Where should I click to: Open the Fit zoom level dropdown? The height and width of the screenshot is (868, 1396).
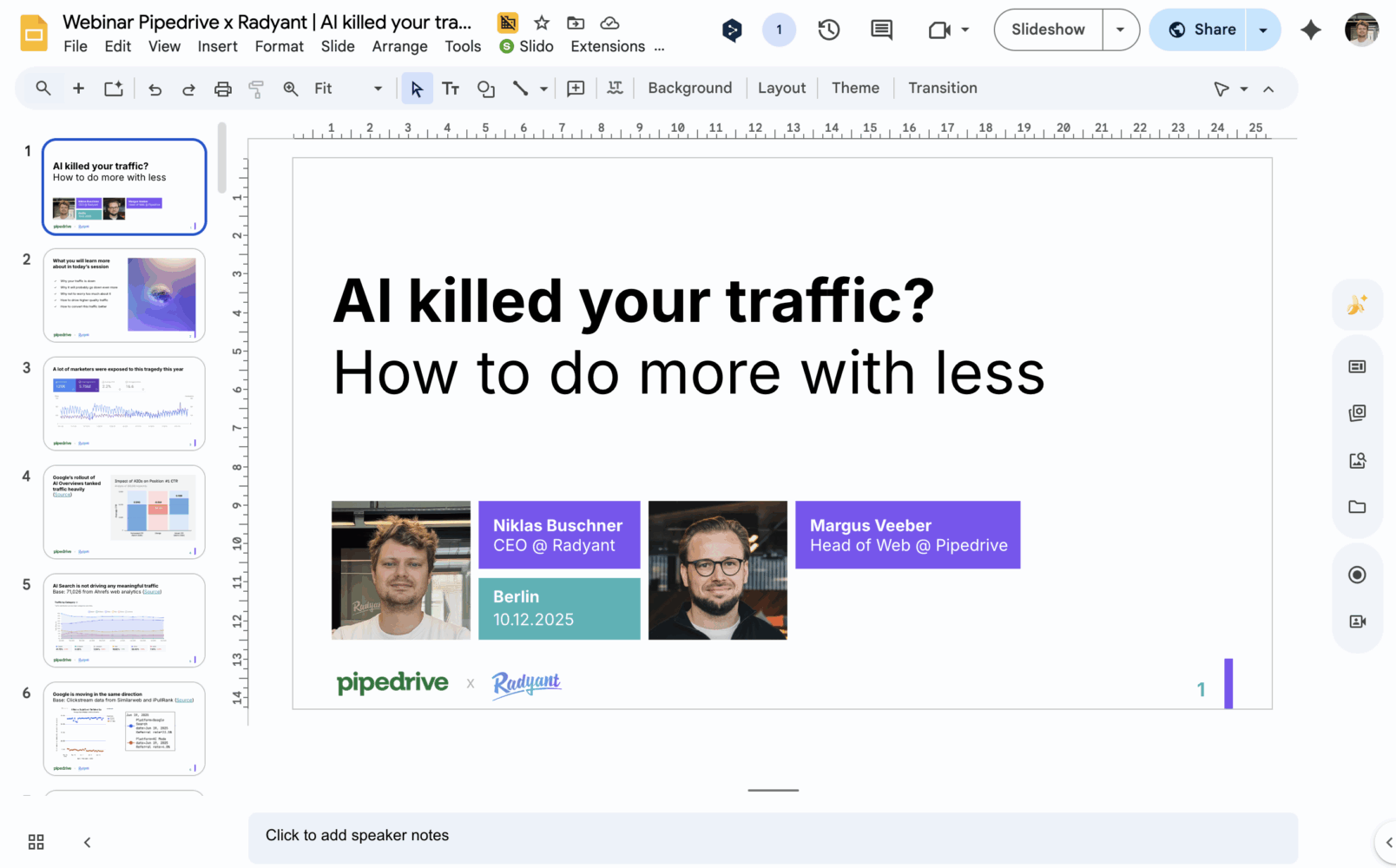348,89
